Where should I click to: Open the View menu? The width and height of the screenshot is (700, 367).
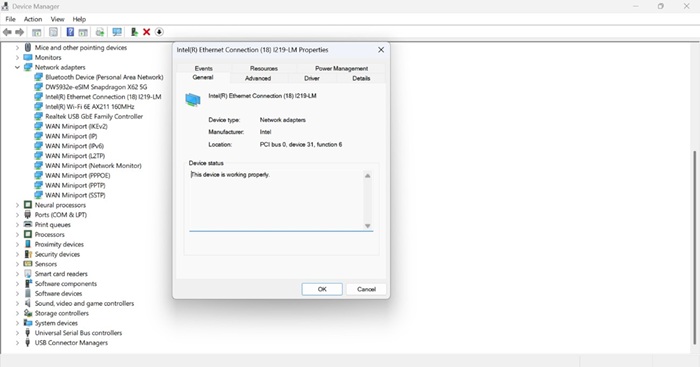pos(58,19)
